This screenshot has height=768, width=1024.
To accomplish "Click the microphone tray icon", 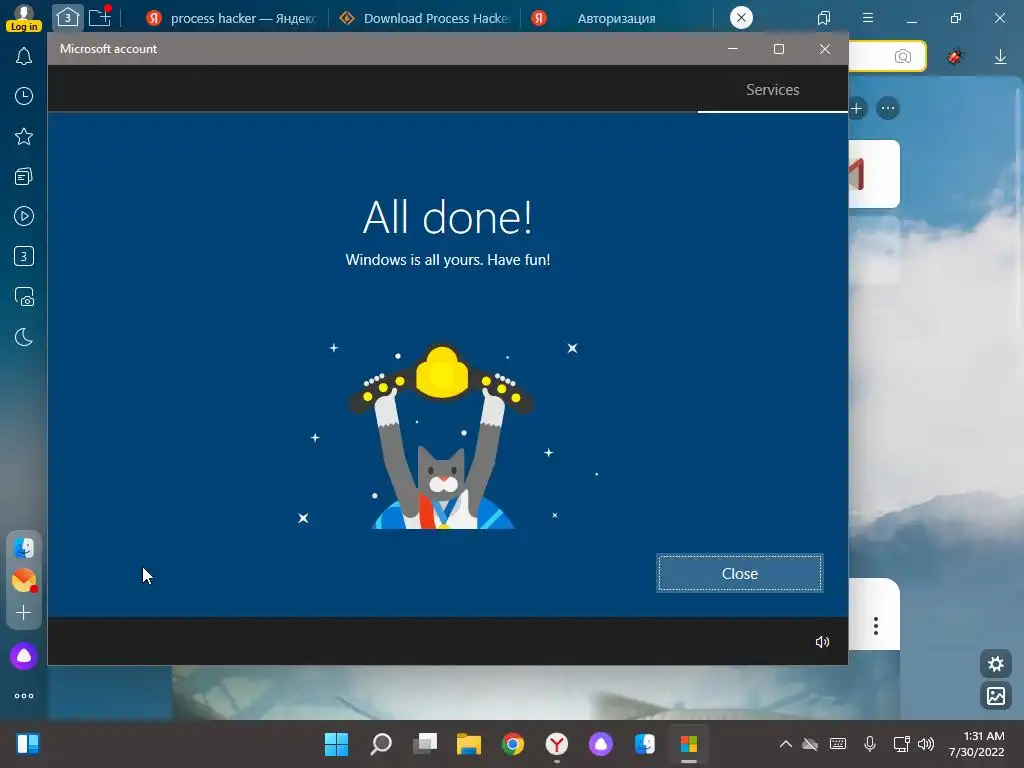I will [870, 744].
